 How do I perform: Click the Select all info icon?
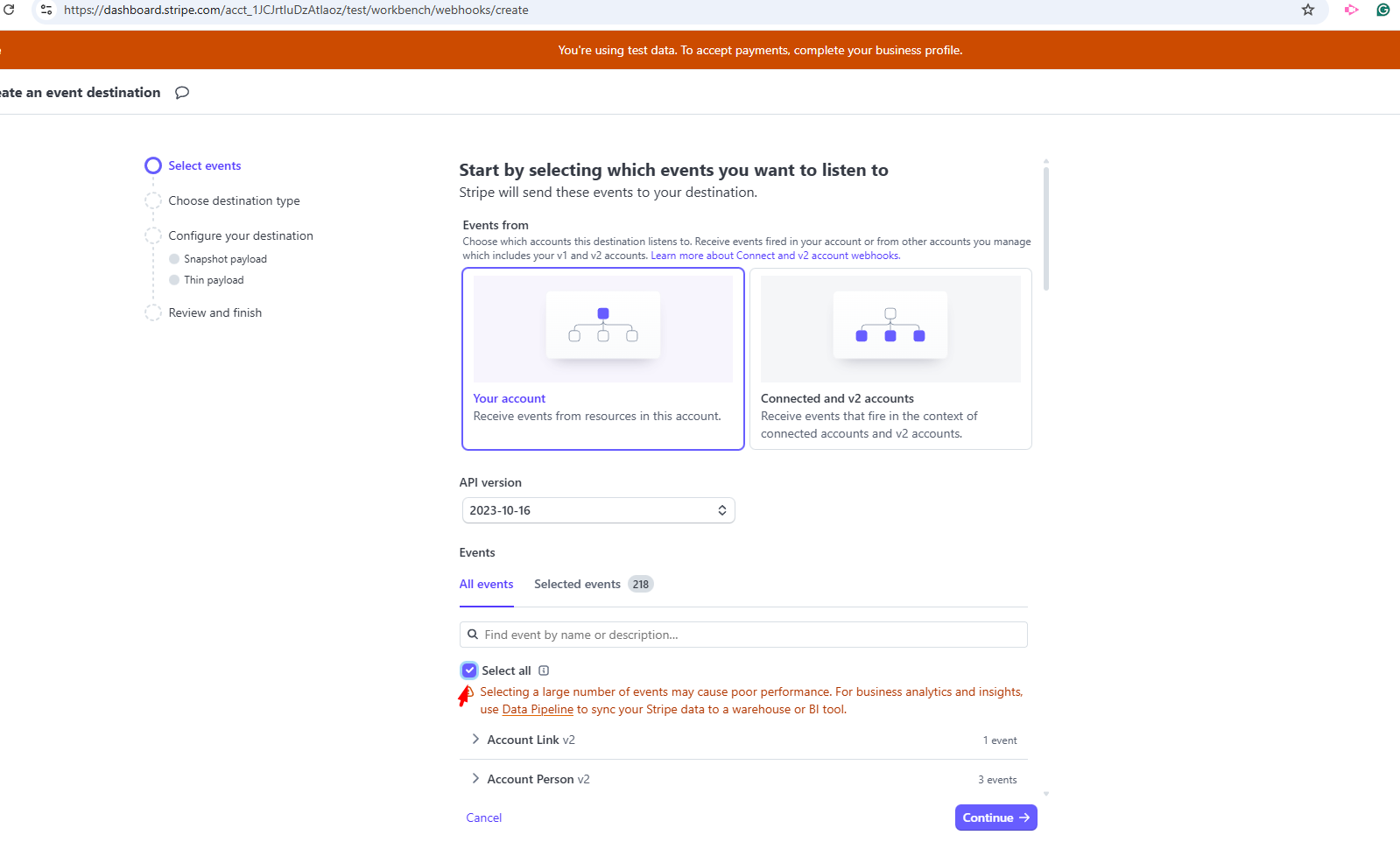[544, 671]
